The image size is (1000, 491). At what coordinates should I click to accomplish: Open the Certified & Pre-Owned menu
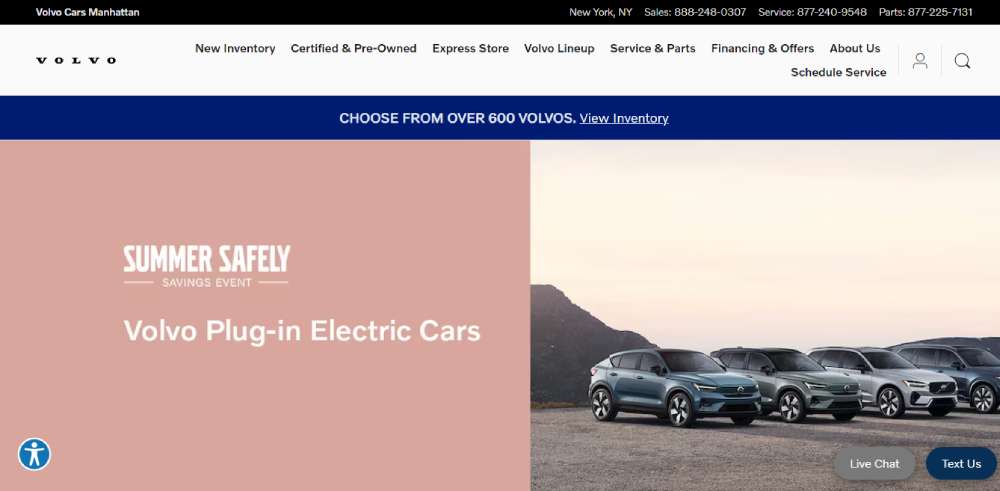[x=353, y=48]
